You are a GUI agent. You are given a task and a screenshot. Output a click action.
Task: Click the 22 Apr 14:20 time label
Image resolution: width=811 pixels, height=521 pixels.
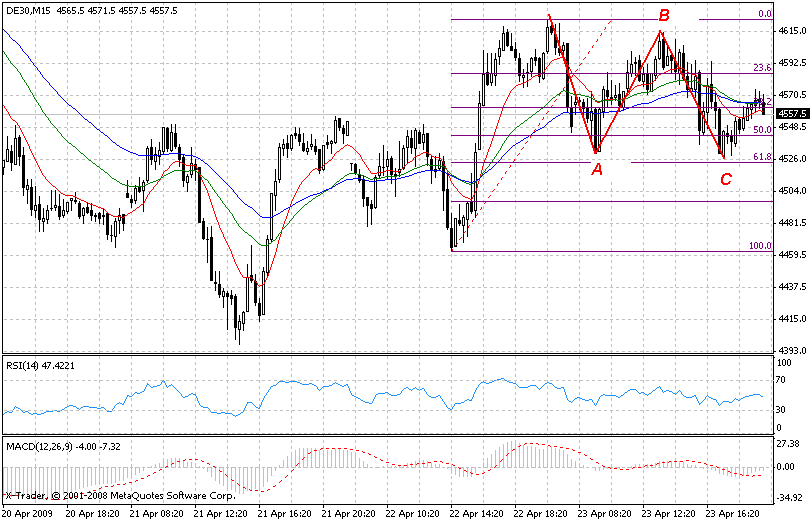477,514
